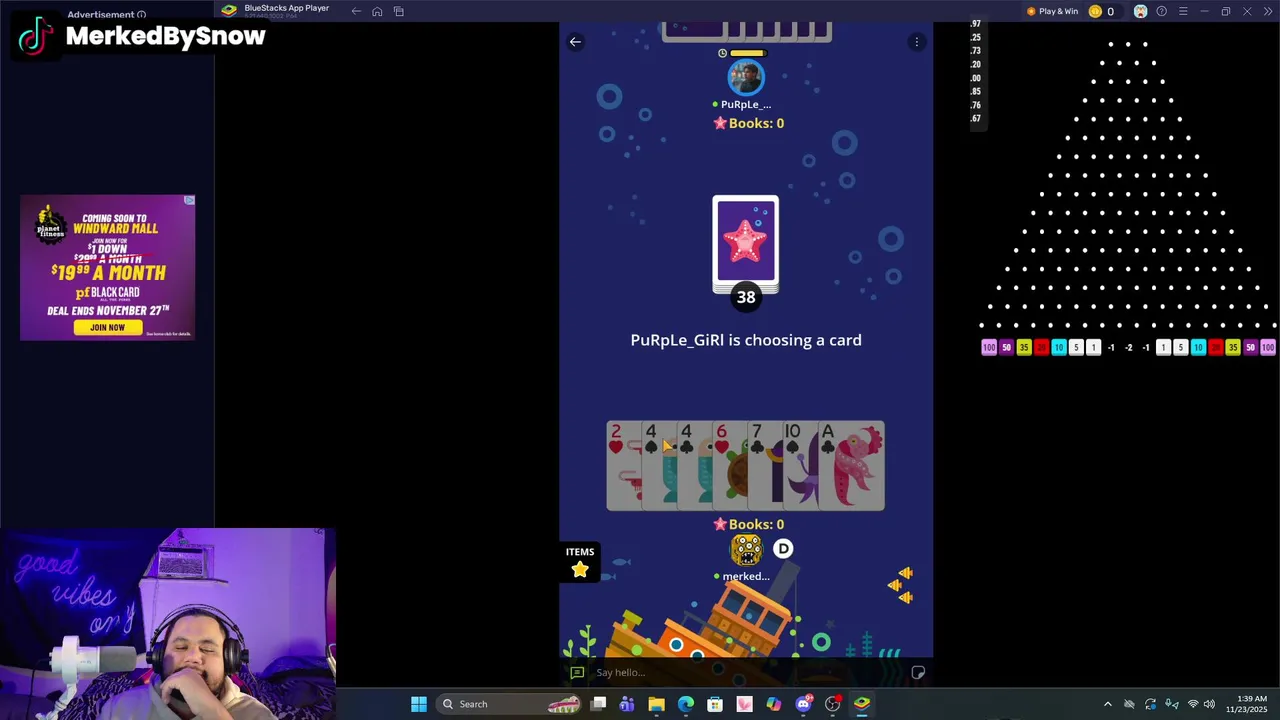Viewport: 1280px width, 720px height.
Task: Click JOIN NOW in Planet Fitness ad
Action: [107, 327]
